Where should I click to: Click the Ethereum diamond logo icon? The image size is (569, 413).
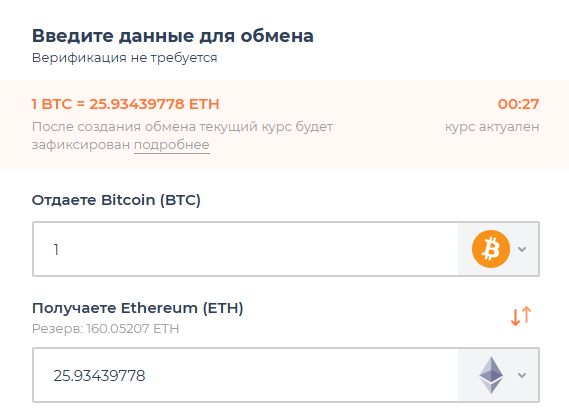(491, 375)
